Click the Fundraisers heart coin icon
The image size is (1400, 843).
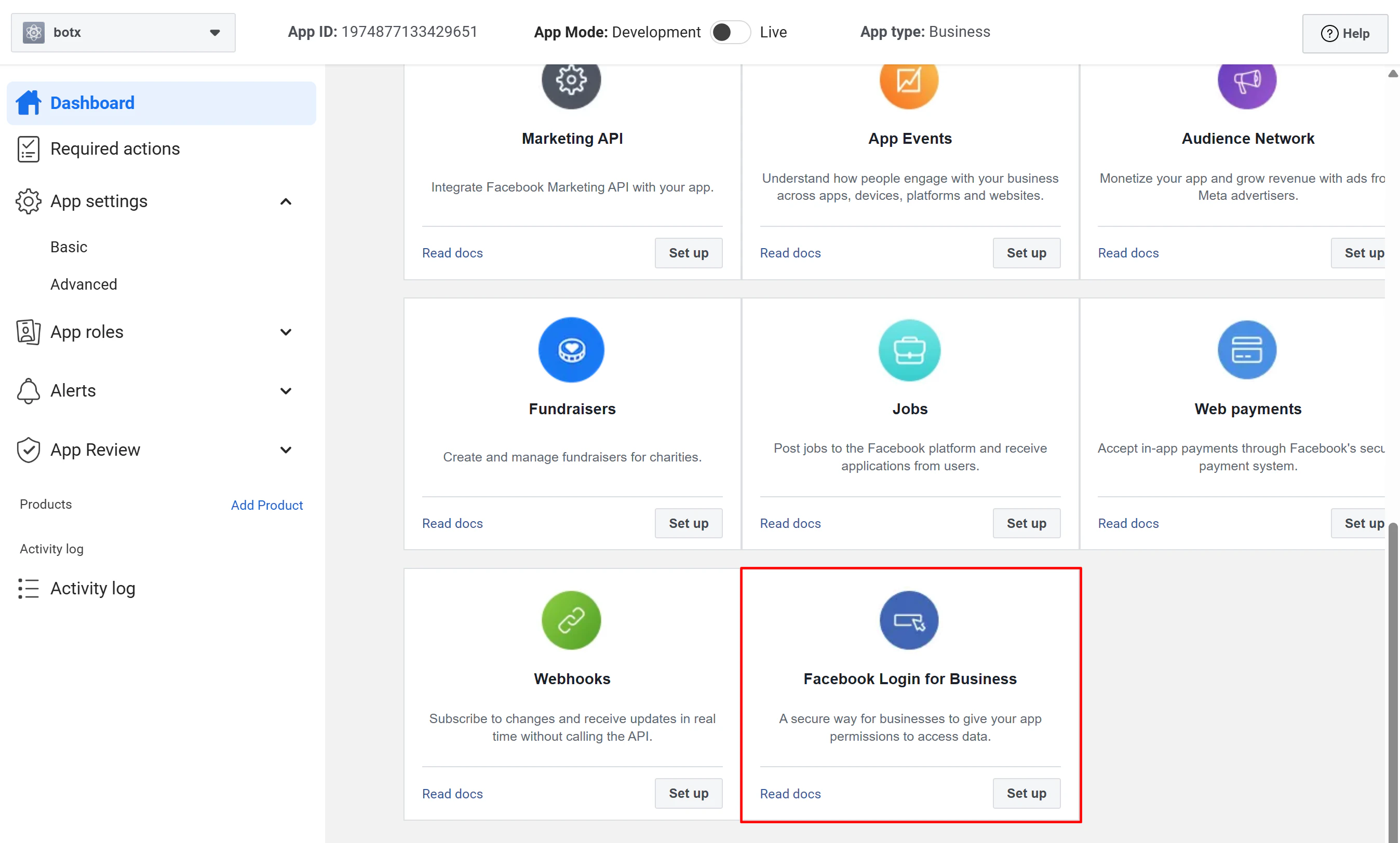571,349
